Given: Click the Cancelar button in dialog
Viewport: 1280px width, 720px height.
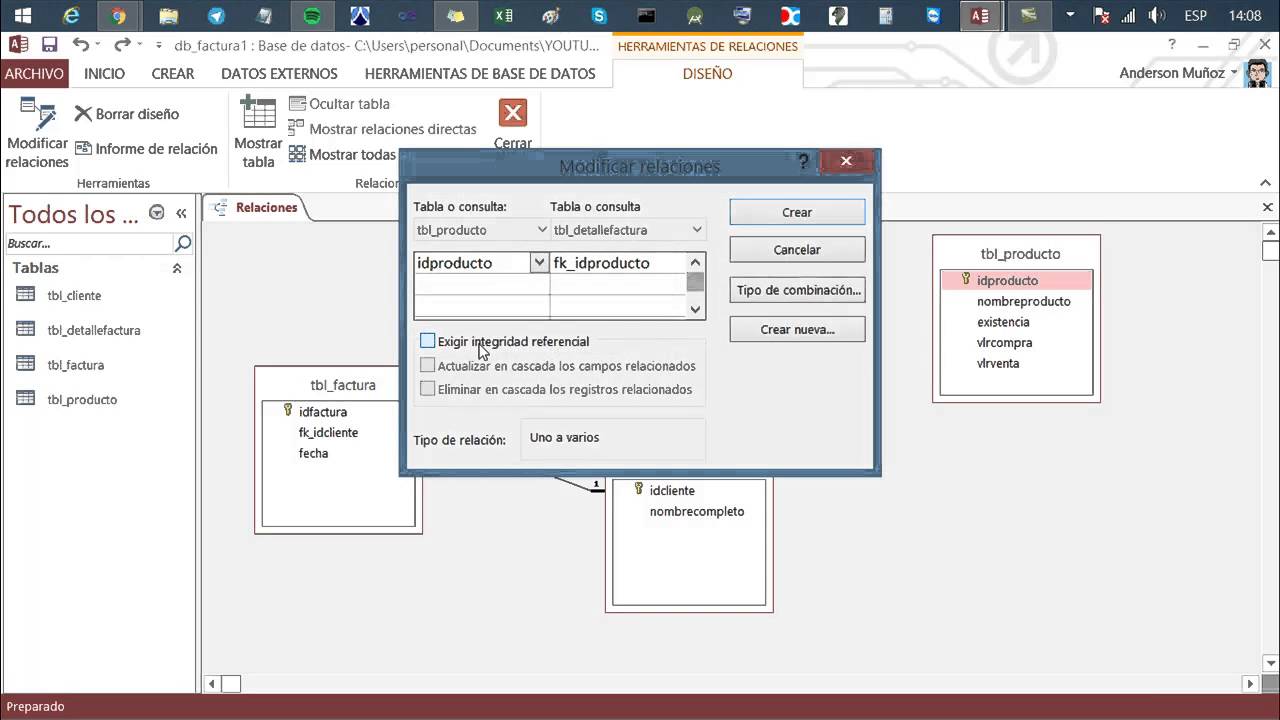Looking at the screenshot, I should (797, 250).
